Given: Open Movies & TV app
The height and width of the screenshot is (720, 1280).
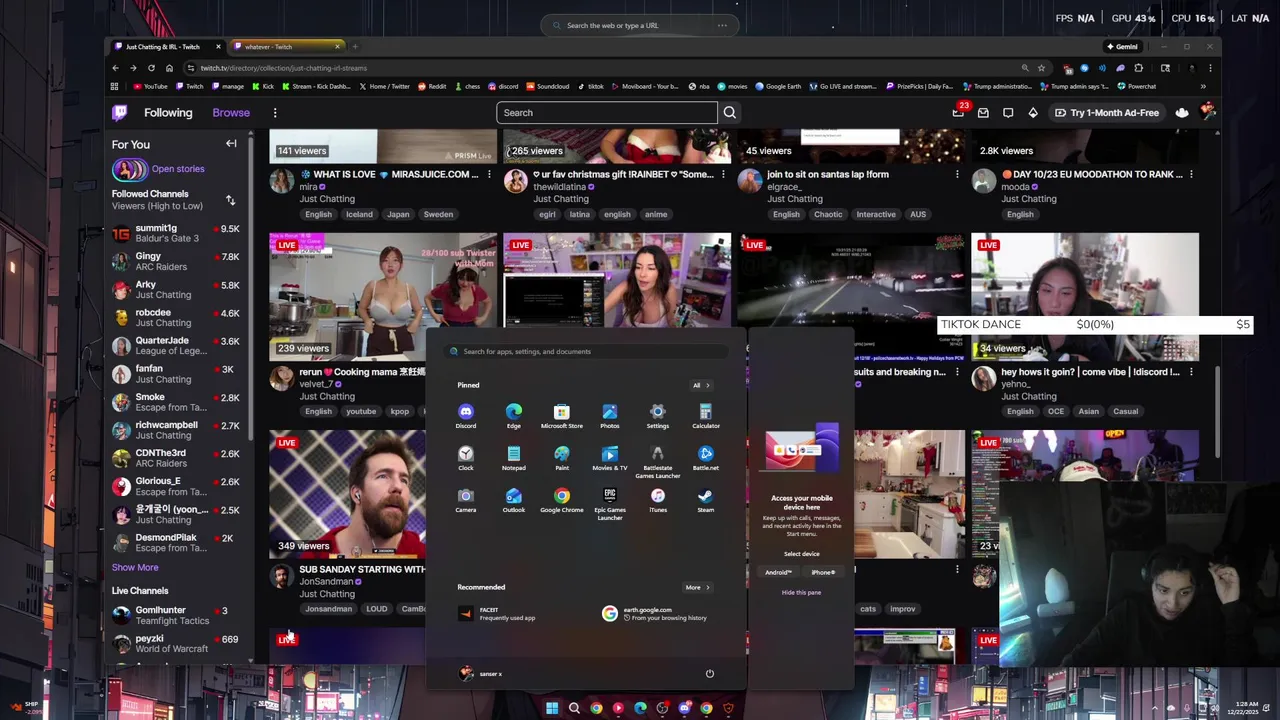Looking at the screenshot, I should [610, 458].
